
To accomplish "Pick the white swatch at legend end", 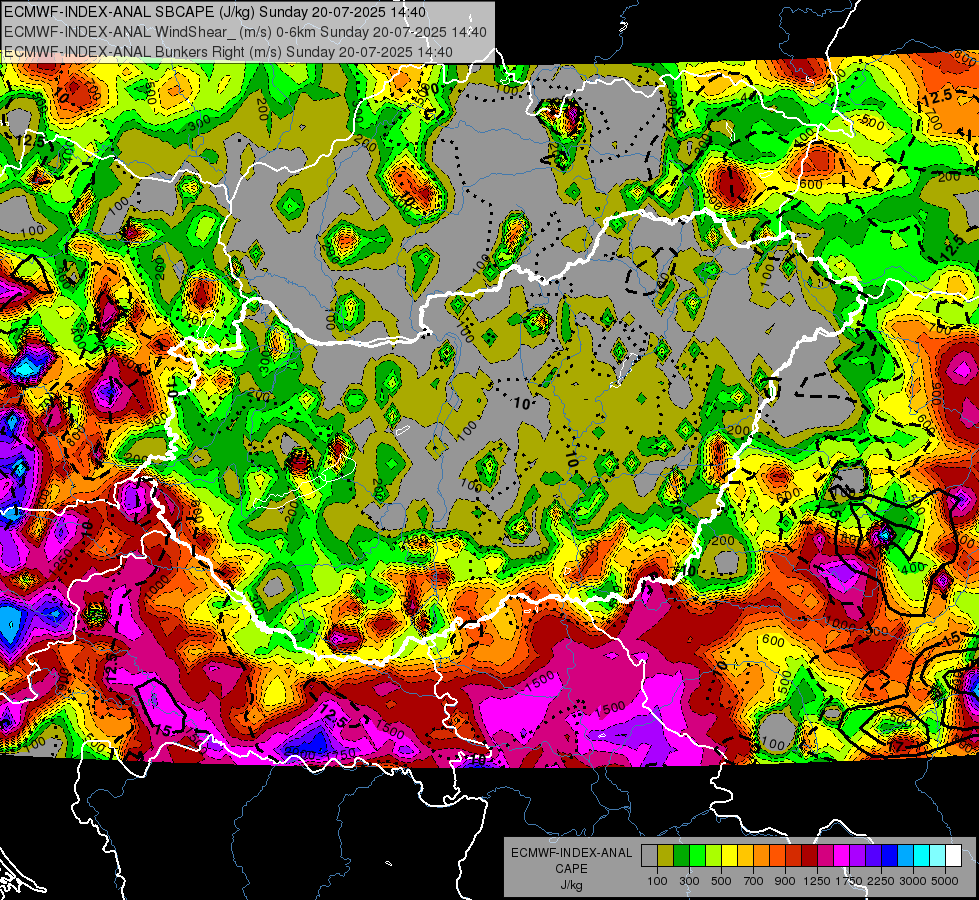I will pos(954,856).
